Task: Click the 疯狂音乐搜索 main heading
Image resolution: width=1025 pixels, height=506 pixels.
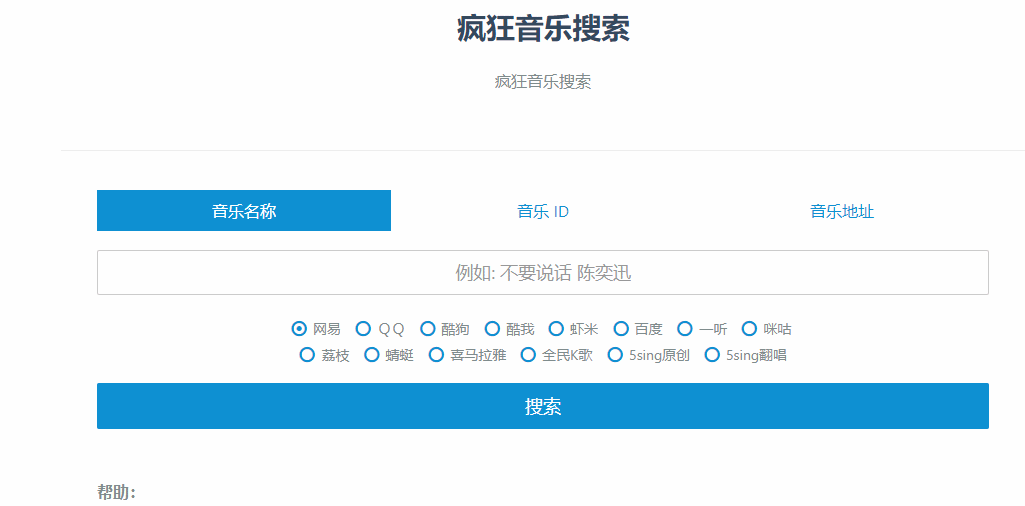Action: (543, 28)
